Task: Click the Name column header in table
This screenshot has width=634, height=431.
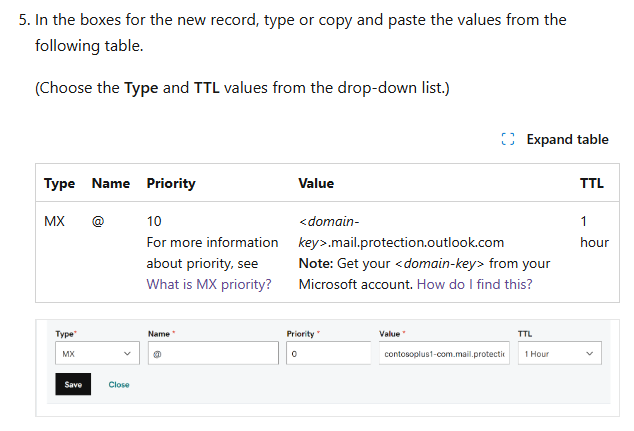Action: point(110,184)
